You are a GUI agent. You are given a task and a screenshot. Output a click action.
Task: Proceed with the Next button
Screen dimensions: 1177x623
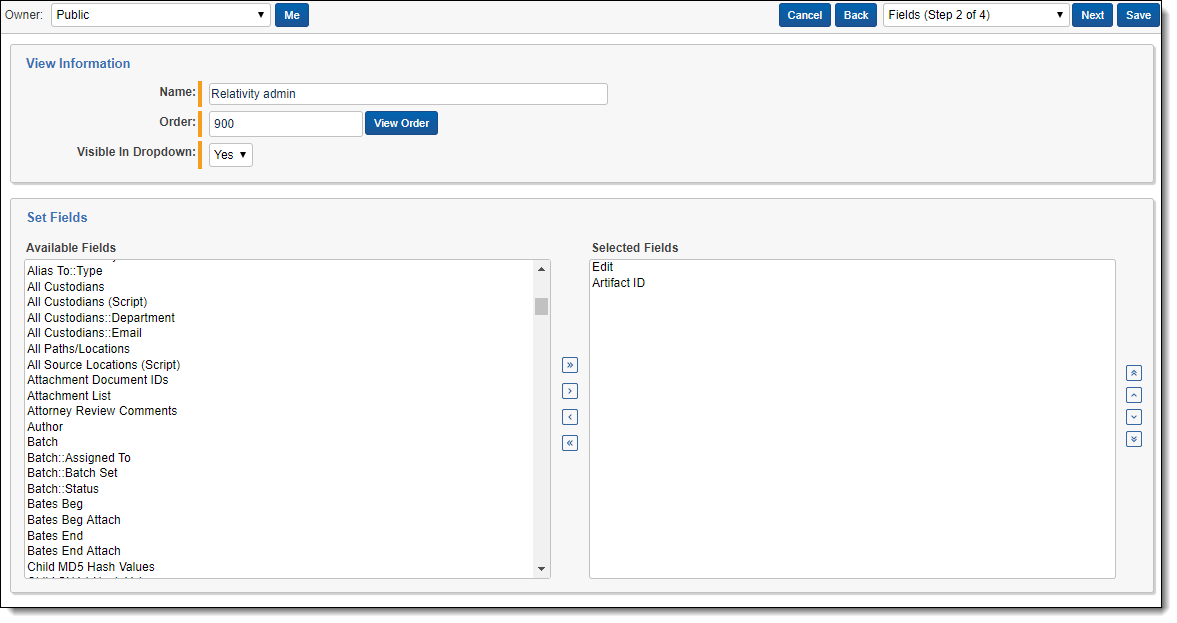tap(1092, 15)
